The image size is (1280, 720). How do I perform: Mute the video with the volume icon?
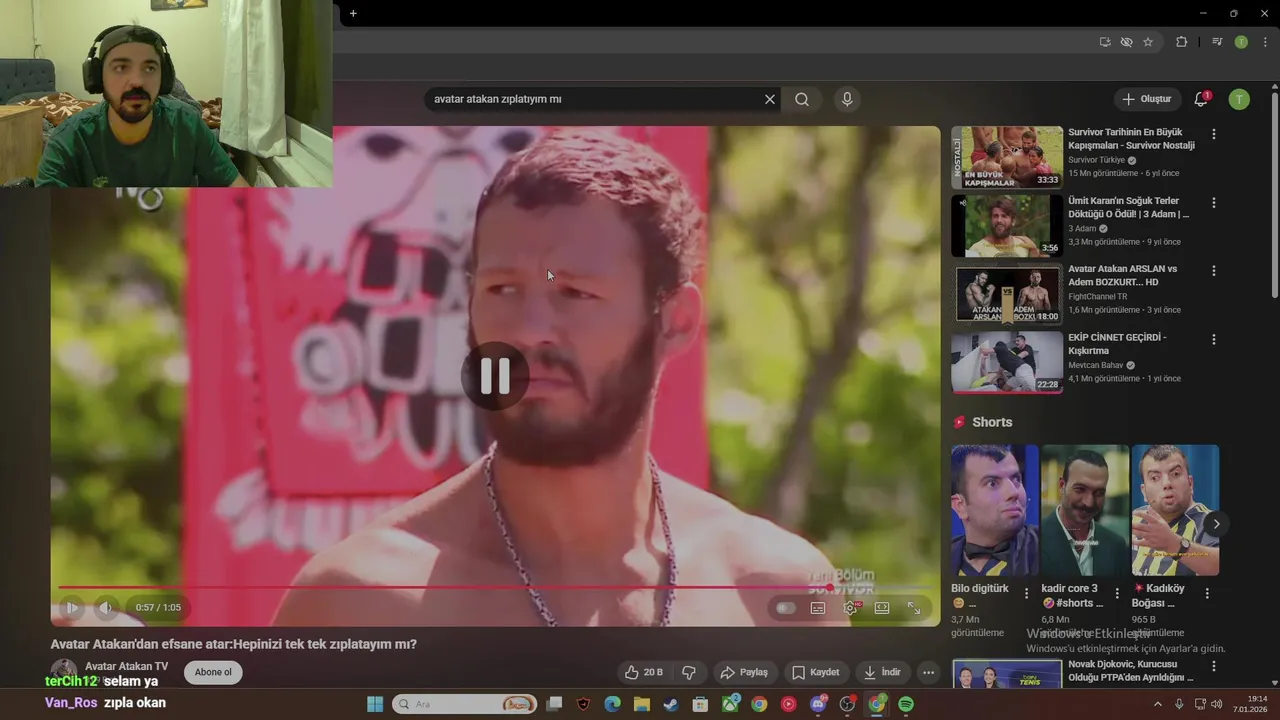coord(105,607)
